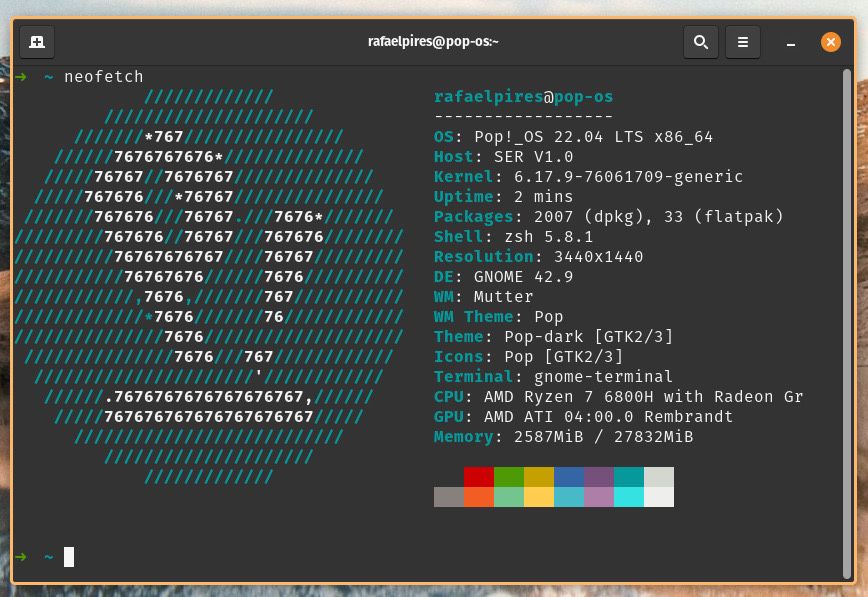The height and width of the screenshot is (597, 868).
Task: Click the OS line Pop!_OS 22.04 LTS
Action: point(574,137)
